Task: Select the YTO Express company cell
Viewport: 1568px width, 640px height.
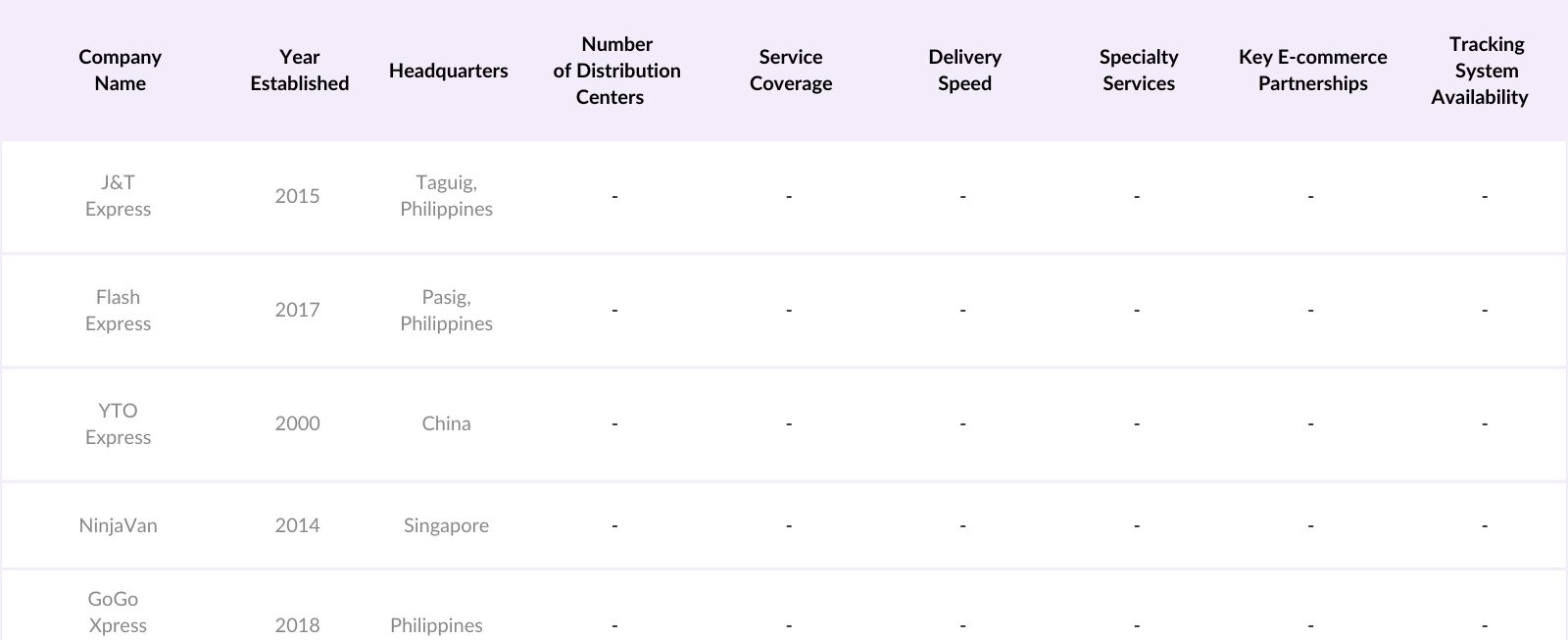Action: pyautogui.click(x=118, y=424)
